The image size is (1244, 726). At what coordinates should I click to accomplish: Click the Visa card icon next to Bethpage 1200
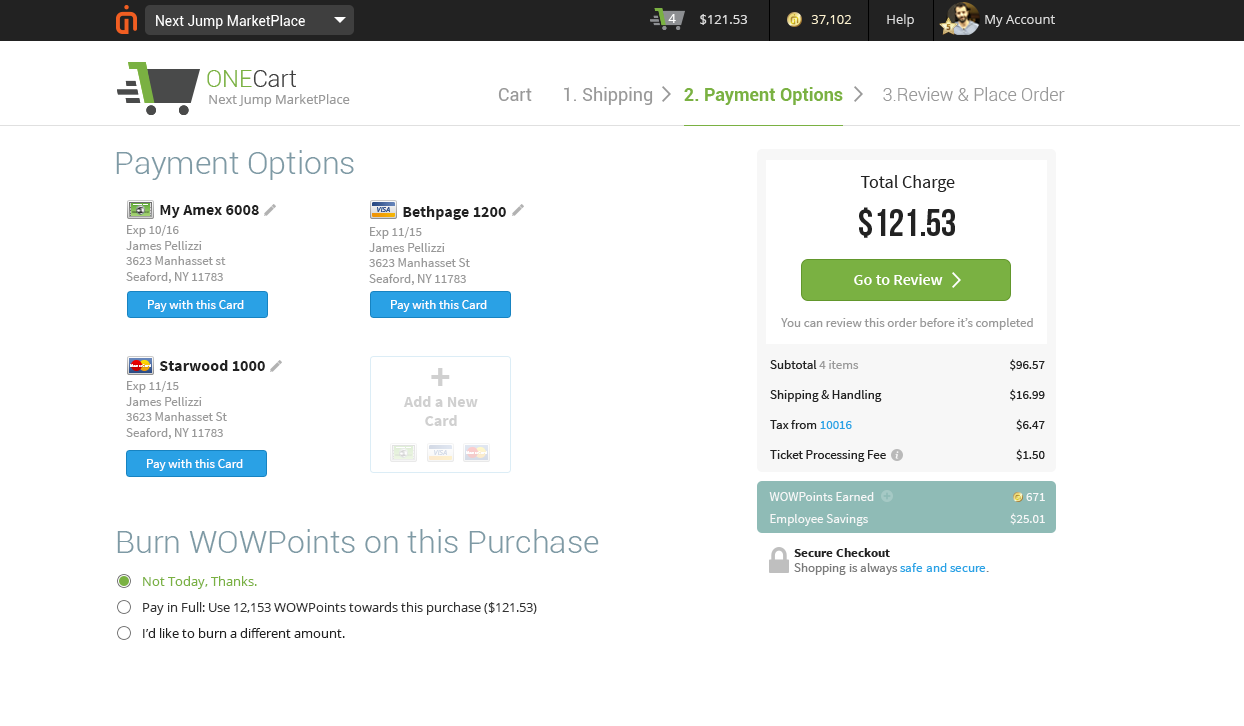383,210
